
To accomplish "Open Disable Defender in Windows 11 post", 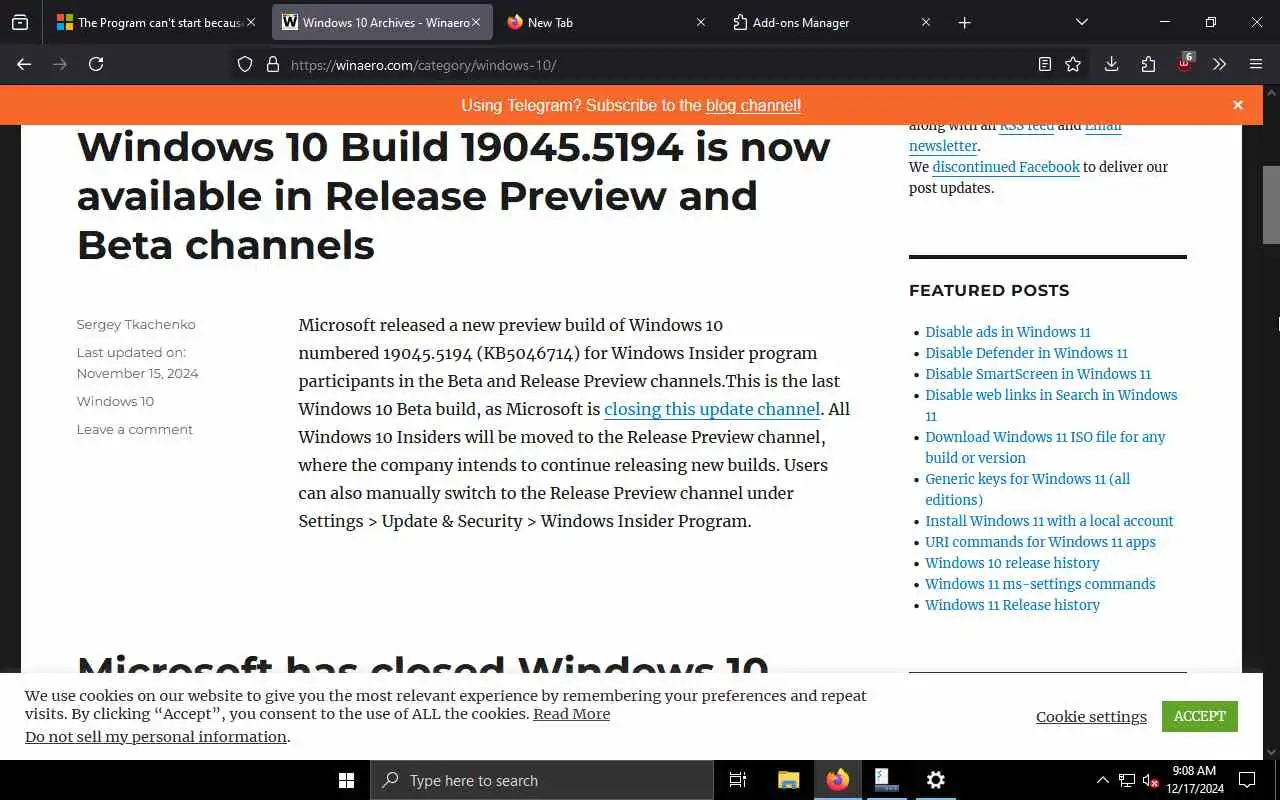I will tap(1026, 353).
